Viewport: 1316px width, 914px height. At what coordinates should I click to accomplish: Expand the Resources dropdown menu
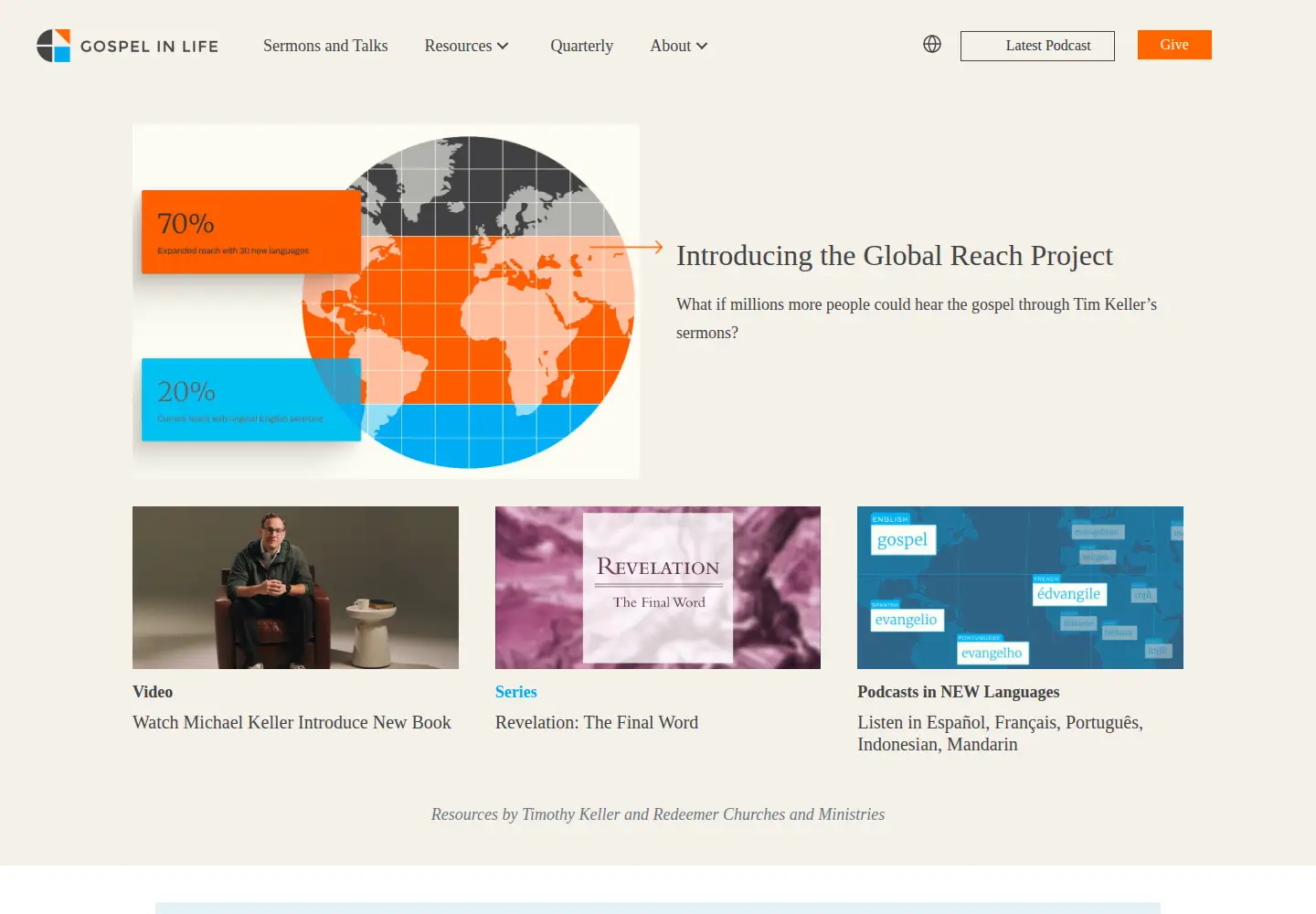[x=466, y=46]
